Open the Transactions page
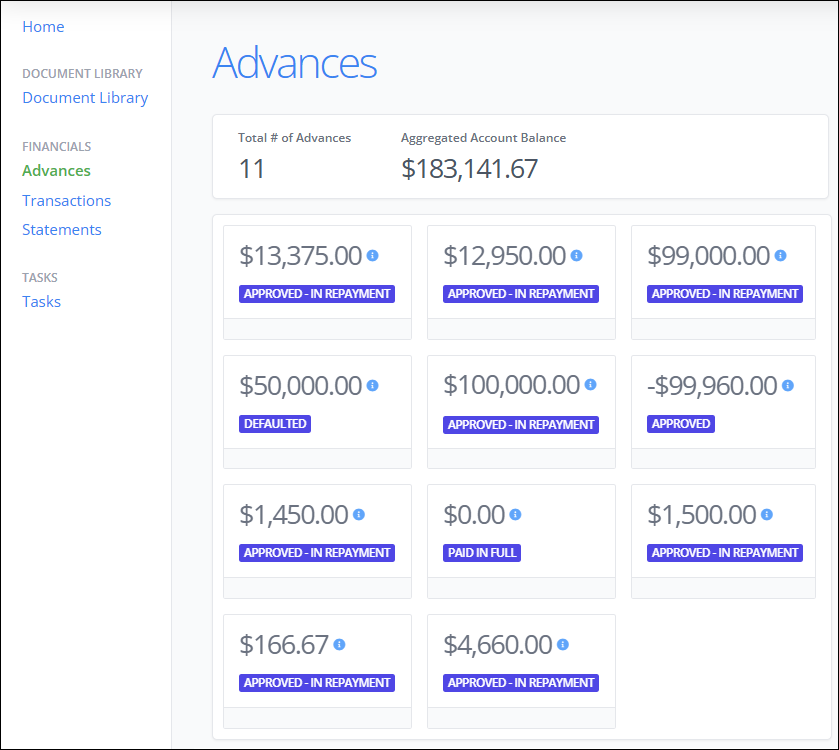Screen dimensions: 839x750 coord(66,201)
